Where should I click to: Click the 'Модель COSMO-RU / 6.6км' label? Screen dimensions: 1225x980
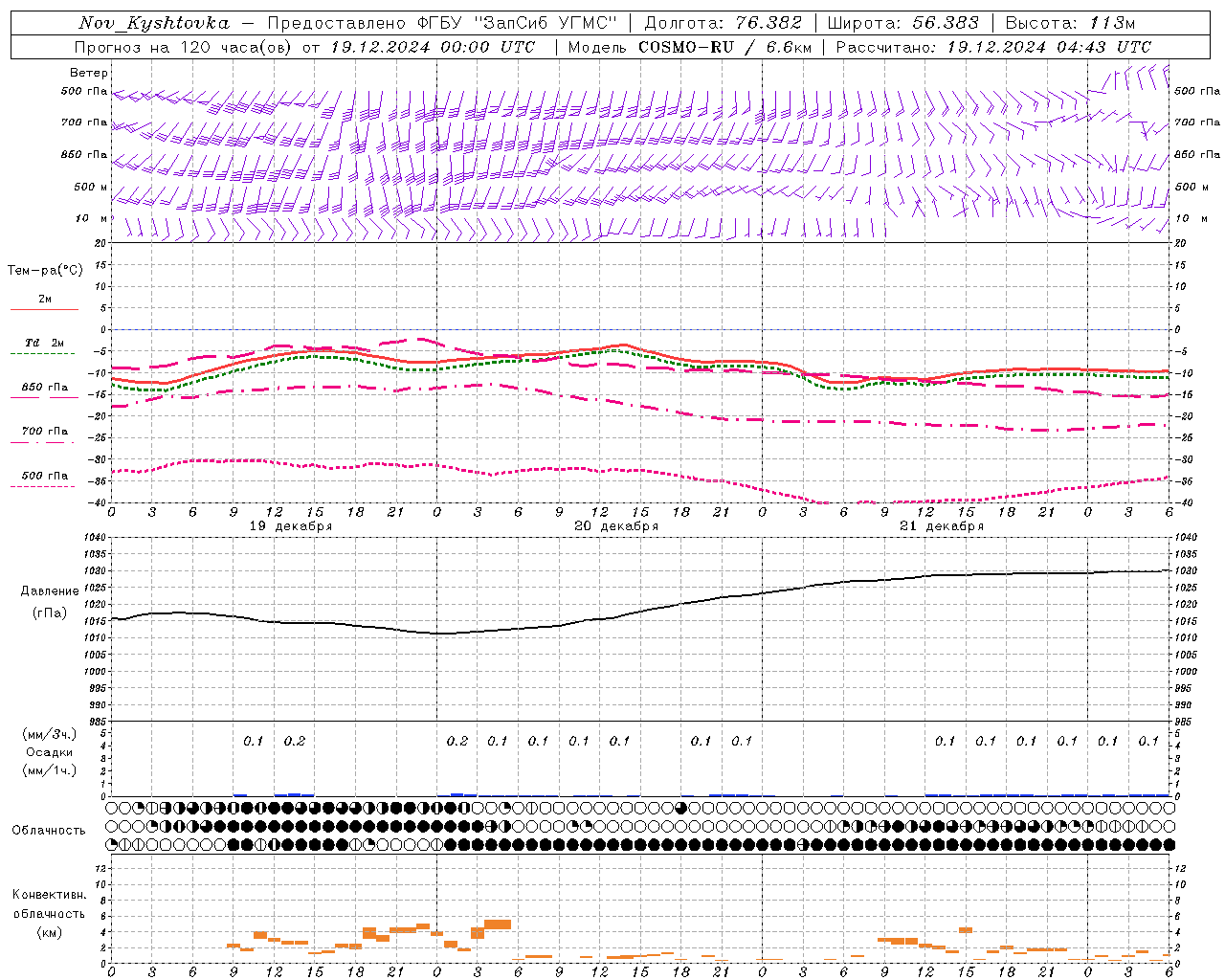[689, 47]
